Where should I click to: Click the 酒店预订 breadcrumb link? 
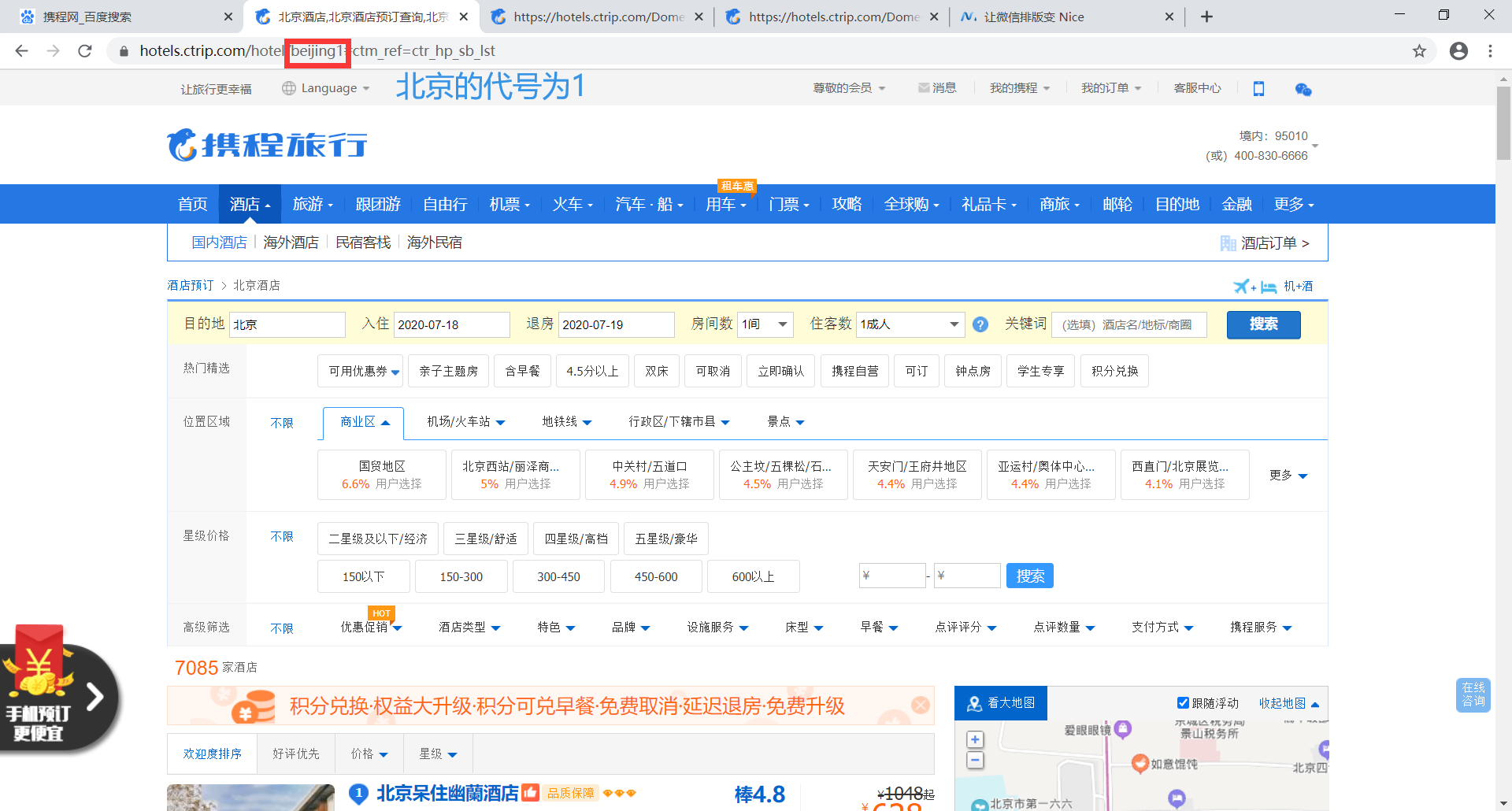click(x=191, y=285)
